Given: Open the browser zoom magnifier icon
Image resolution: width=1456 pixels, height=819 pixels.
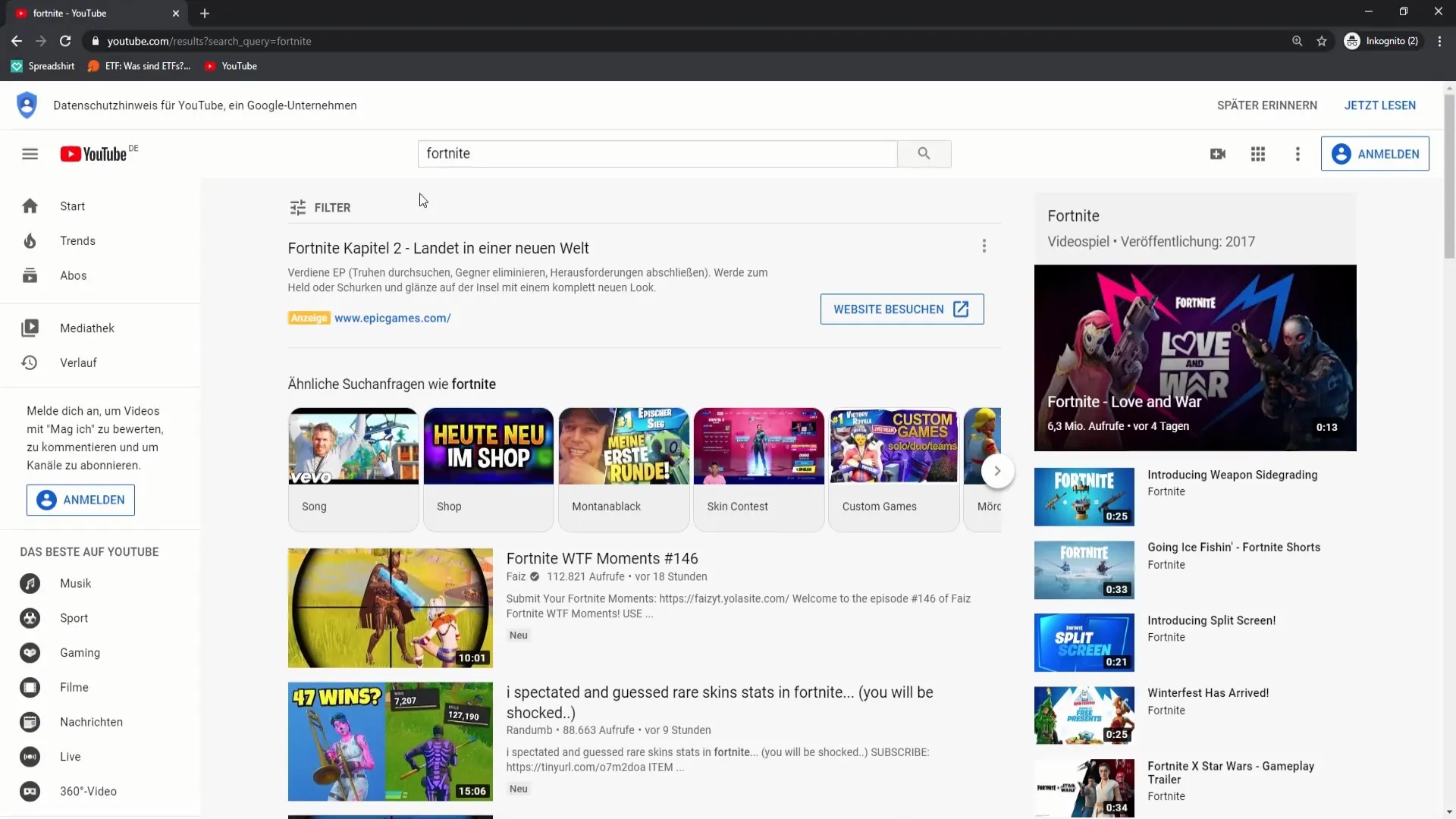Looking at the screenshot, I should tap(1298, 41).
